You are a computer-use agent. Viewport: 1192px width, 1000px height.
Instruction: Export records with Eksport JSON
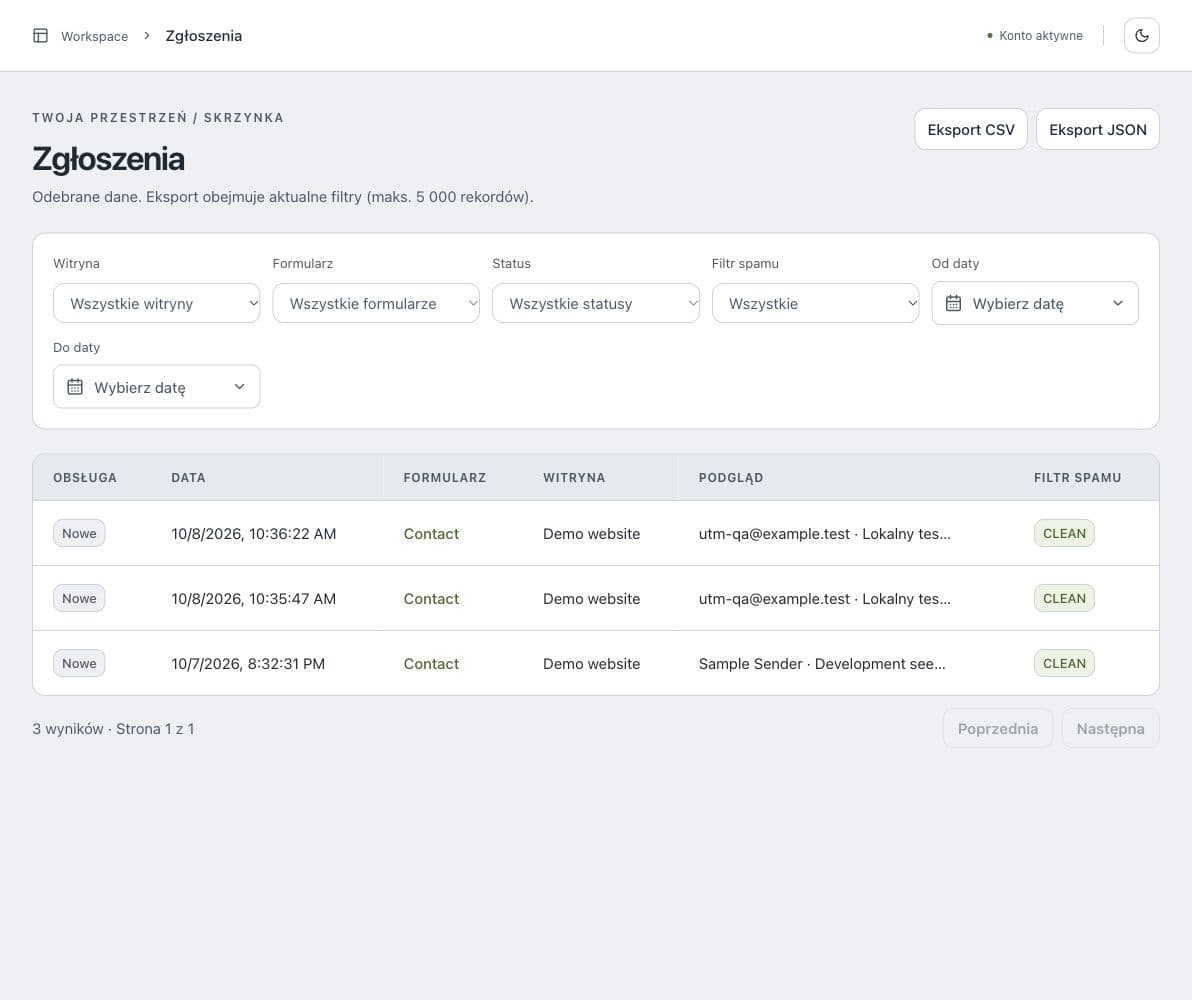click(x=1098, y=129)
